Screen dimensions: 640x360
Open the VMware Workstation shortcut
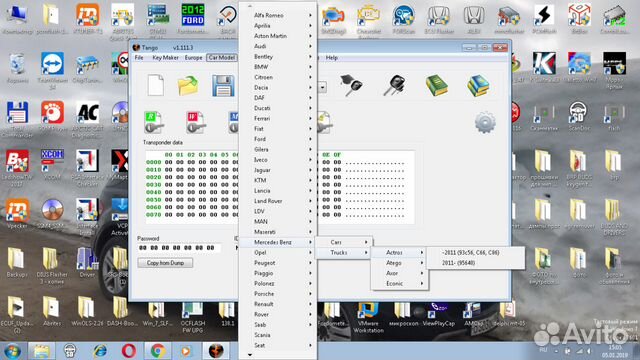click(x=368, y=317)
